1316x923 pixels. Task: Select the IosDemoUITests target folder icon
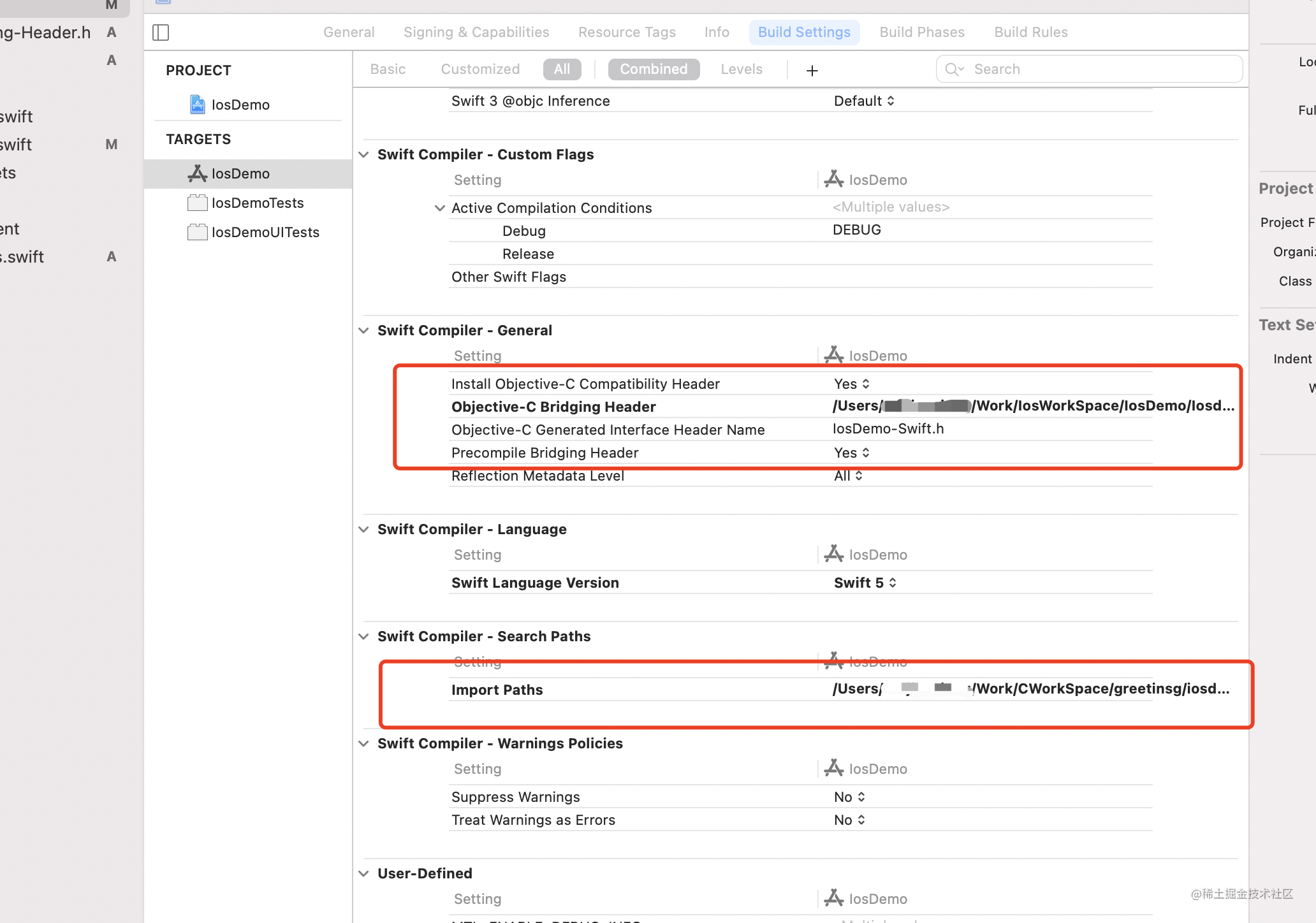pos(197,232)
